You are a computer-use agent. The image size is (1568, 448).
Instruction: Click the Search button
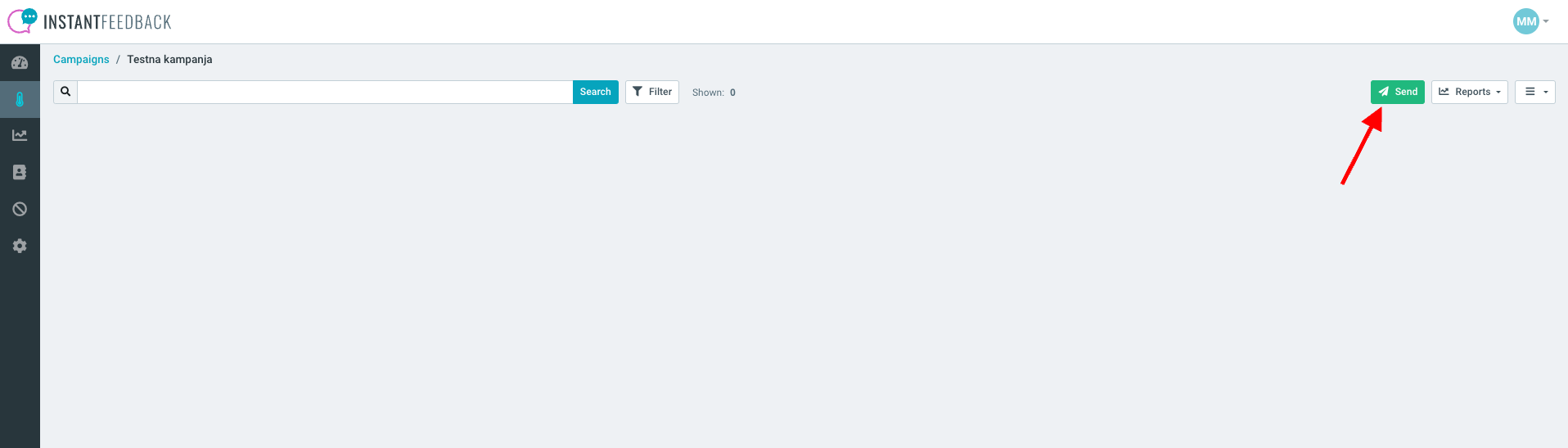coord(595,92)
